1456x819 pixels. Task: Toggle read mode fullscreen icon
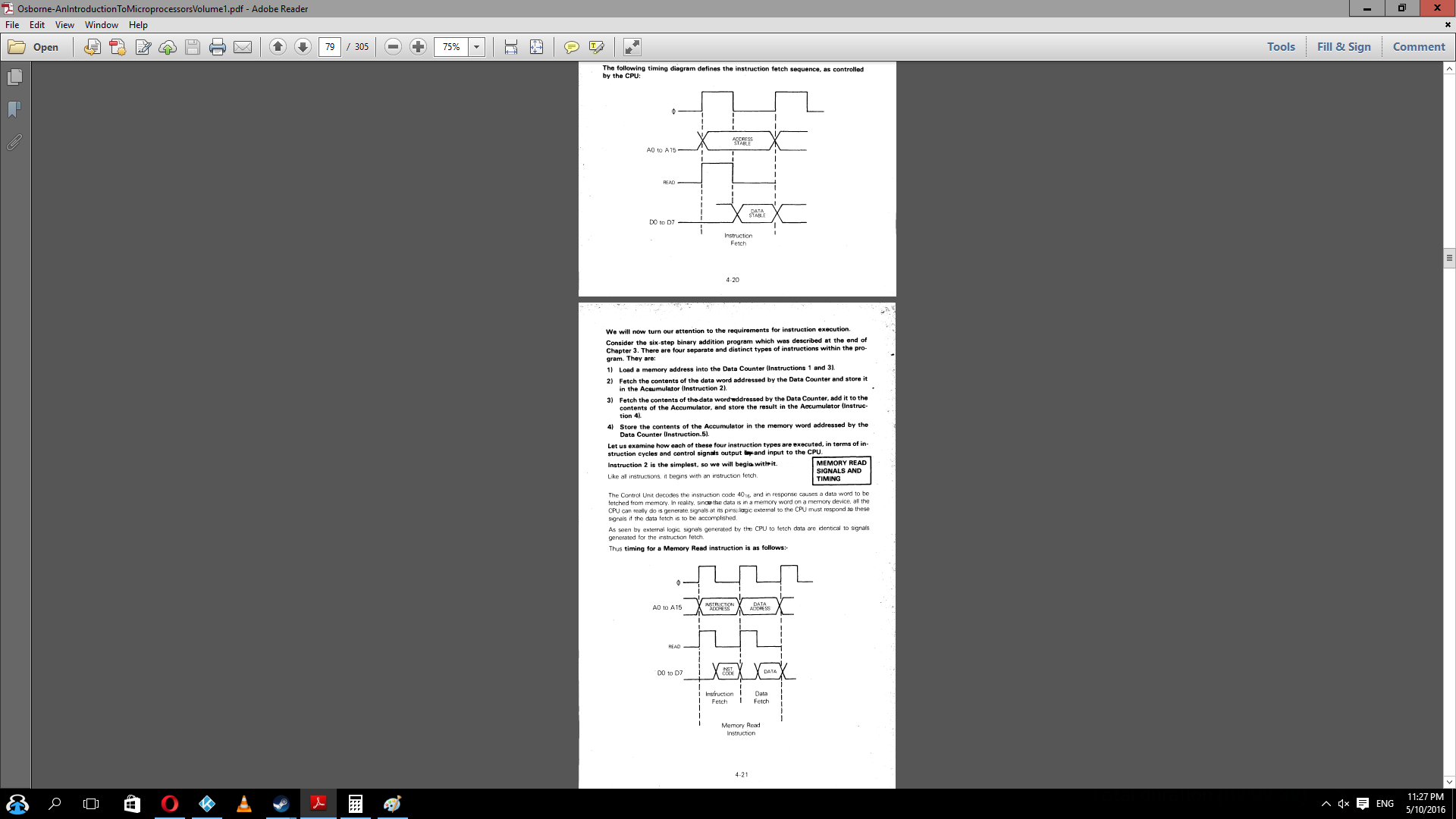(632, 47)
